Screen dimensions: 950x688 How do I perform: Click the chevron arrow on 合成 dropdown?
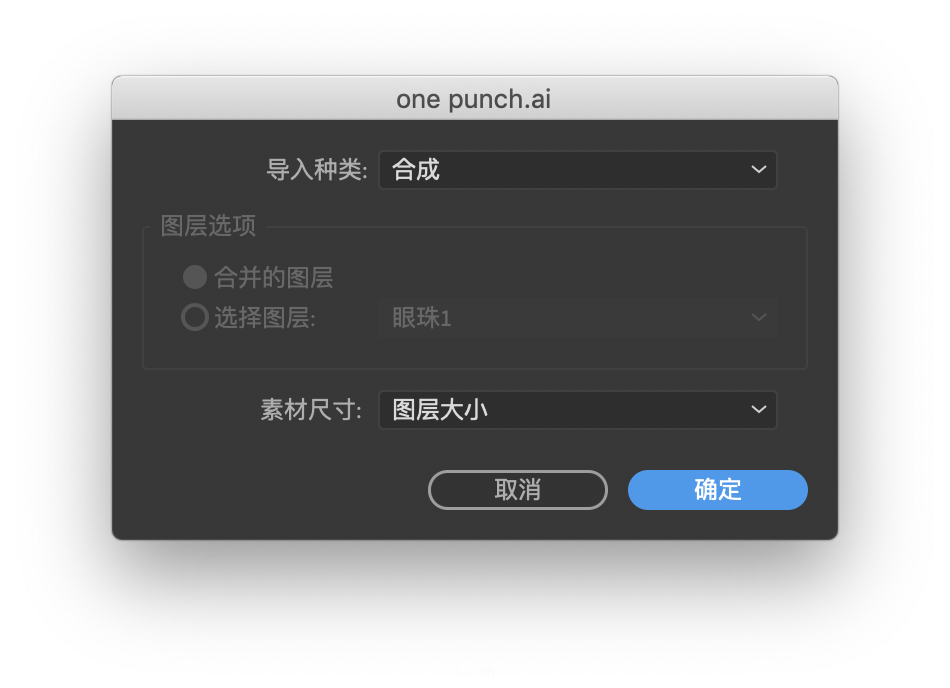(x=759, y=170)
